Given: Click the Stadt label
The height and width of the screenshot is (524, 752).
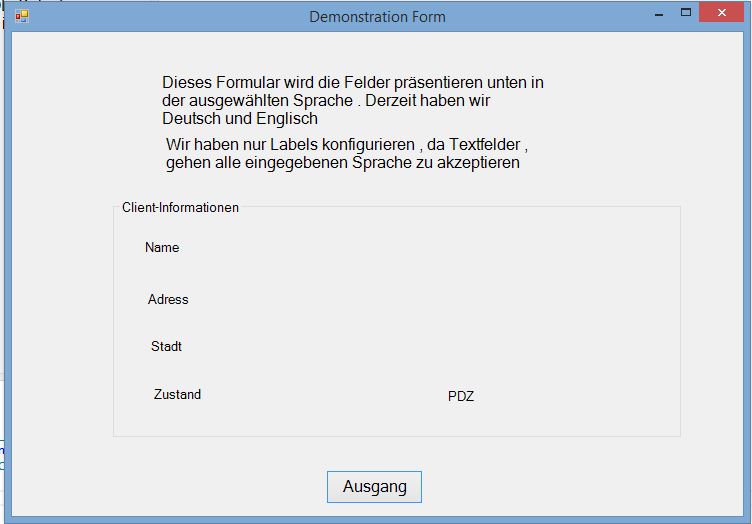Looking at the screenshot, I should pos(166,347).
